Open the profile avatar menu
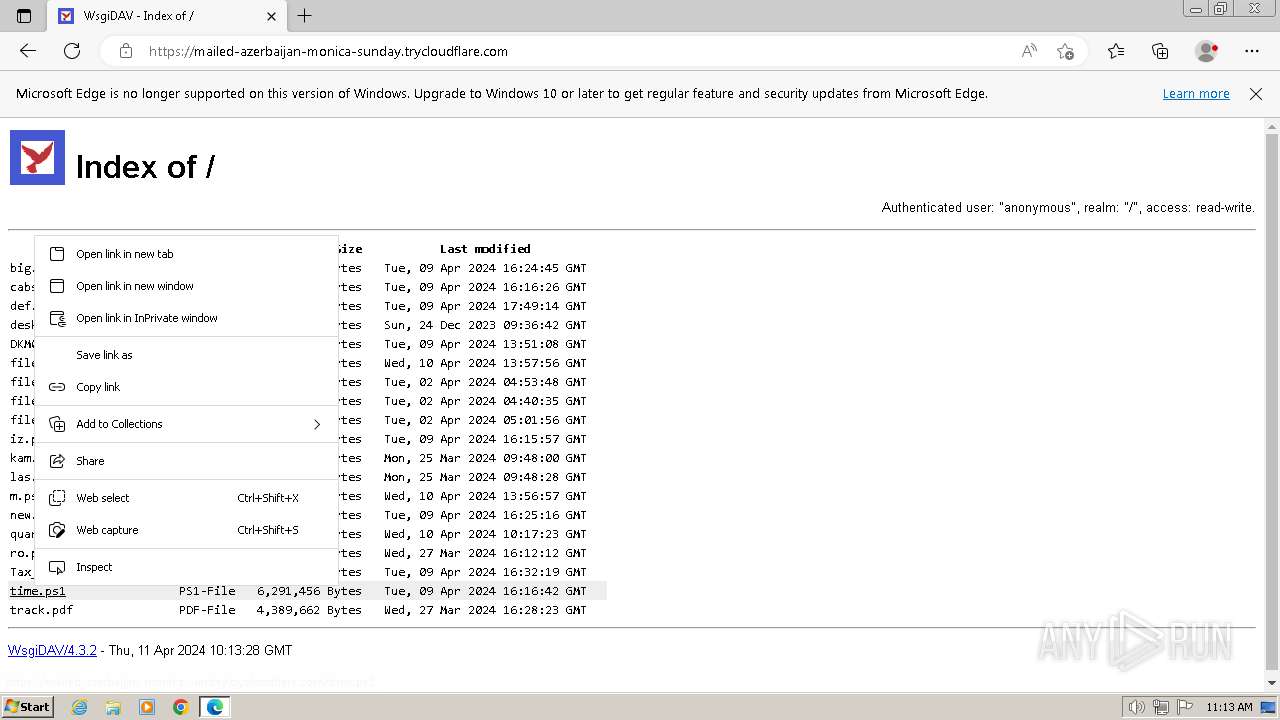Image resolution: width=1280 pixels, height=720 pixels. pyautogui.click(x=1206, y=51)
